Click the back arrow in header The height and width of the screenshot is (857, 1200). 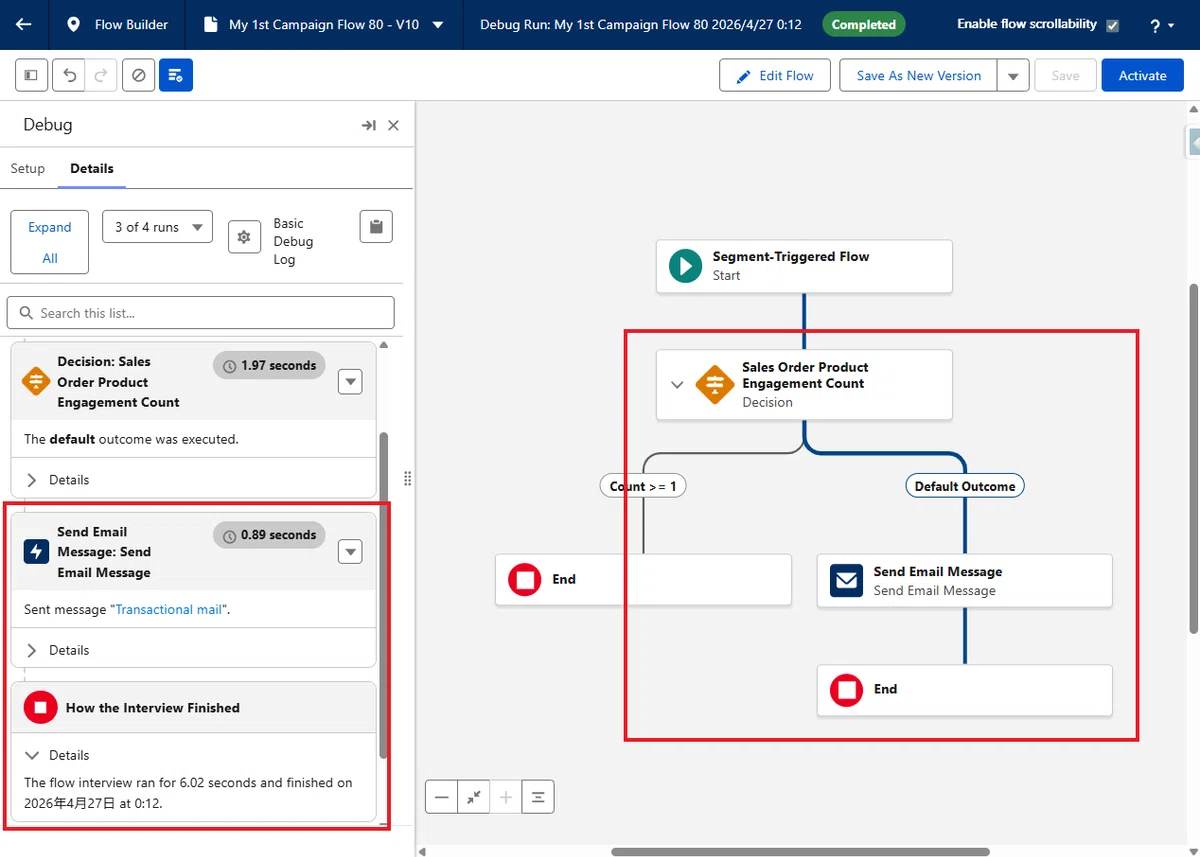[x=24, y=24]
